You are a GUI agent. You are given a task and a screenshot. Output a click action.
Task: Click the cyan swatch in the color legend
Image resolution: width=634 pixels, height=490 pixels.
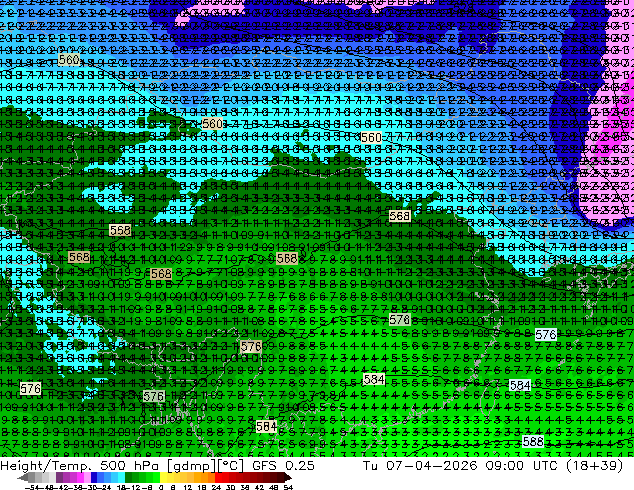[122, 477]
